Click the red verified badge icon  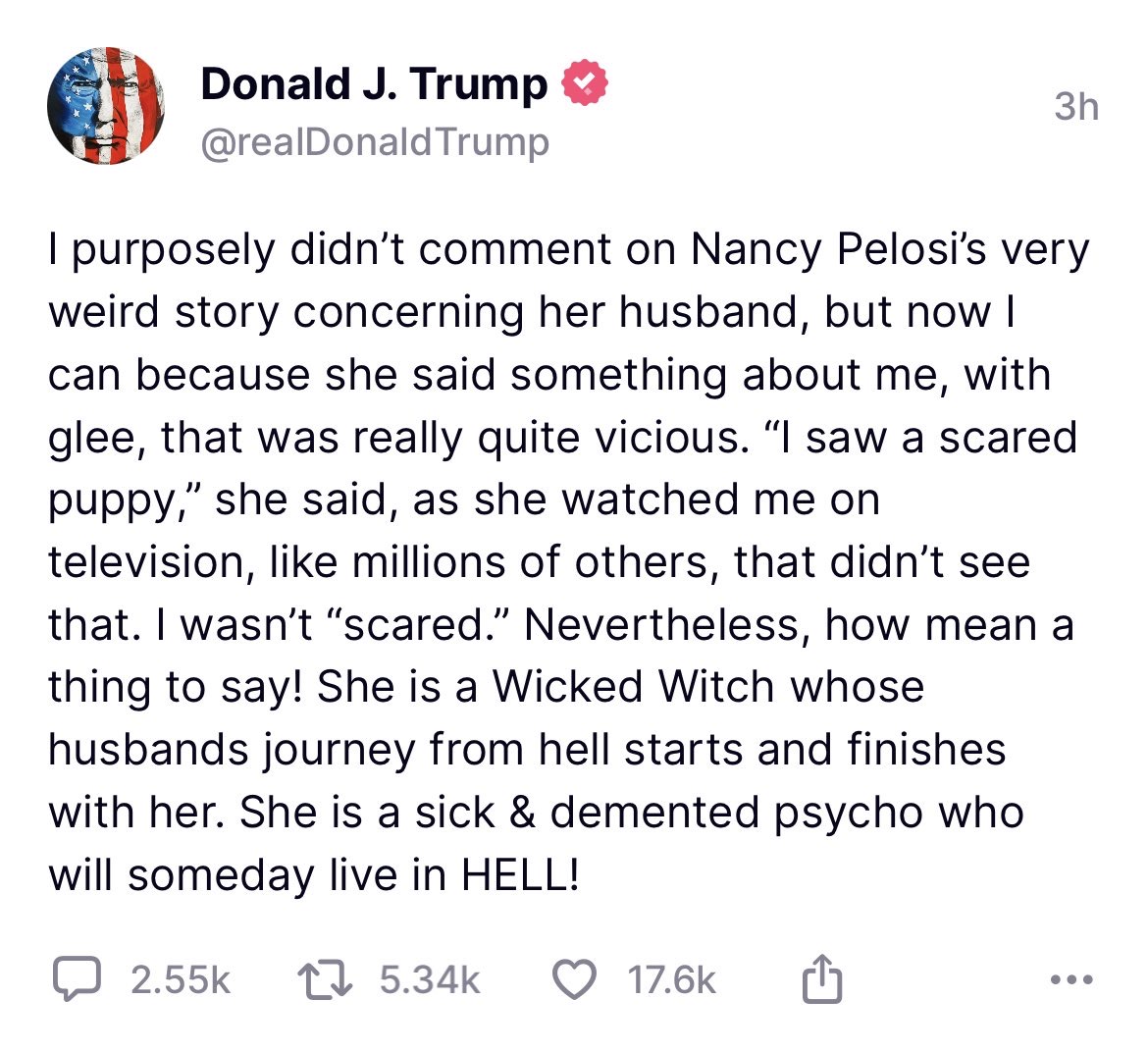[x=585, y=84]
